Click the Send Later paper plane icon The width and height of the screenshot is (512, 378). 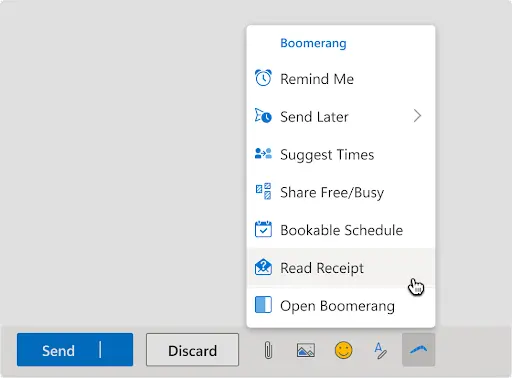click(263, 116)
